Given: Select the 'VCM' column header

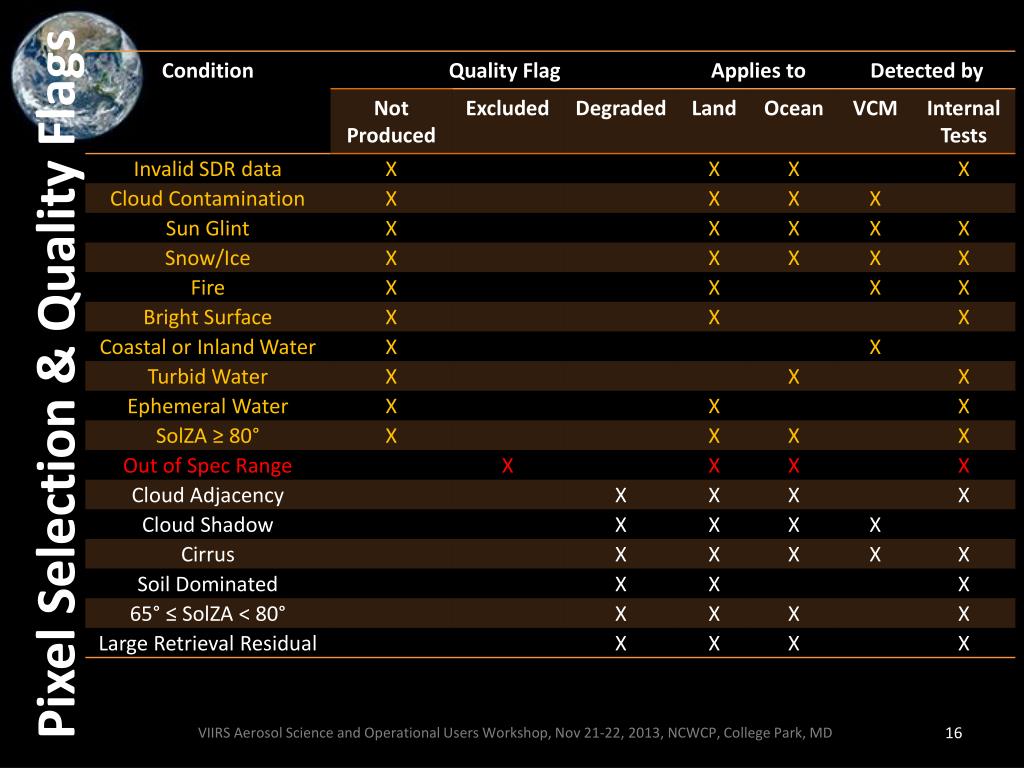Looking at the screenshot, I should tap(874, 108).
